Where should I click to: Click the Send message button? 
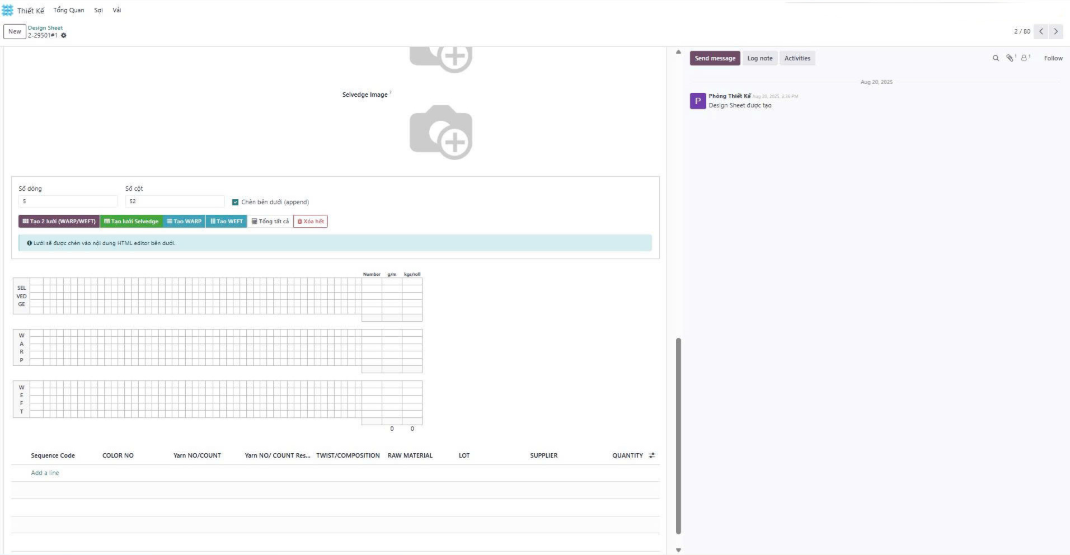[x=715, y=58]
